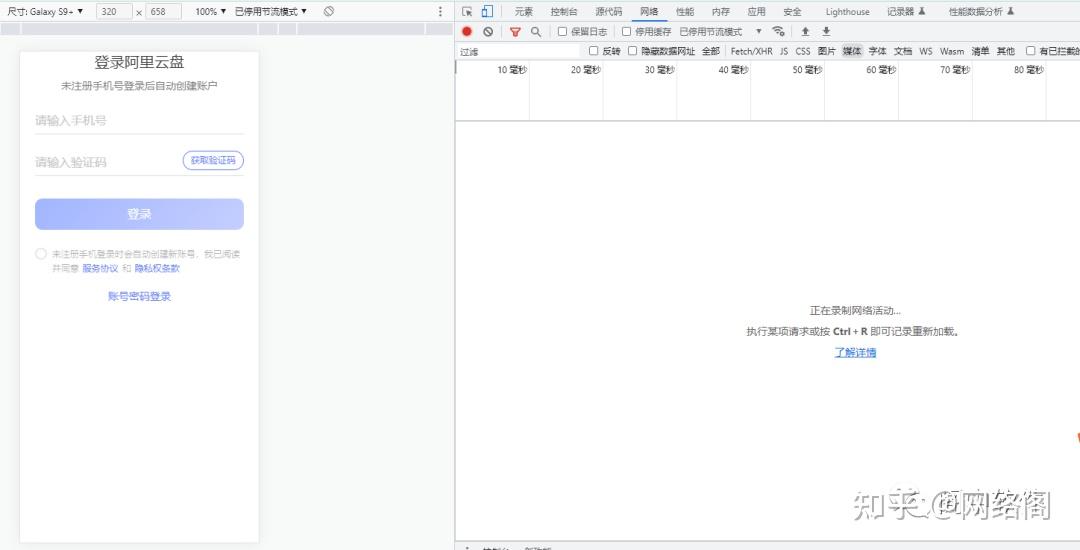1080x550 pixels.
Task: Filter requests by WS
Action: pyautogui.click(x=926, y=51)
